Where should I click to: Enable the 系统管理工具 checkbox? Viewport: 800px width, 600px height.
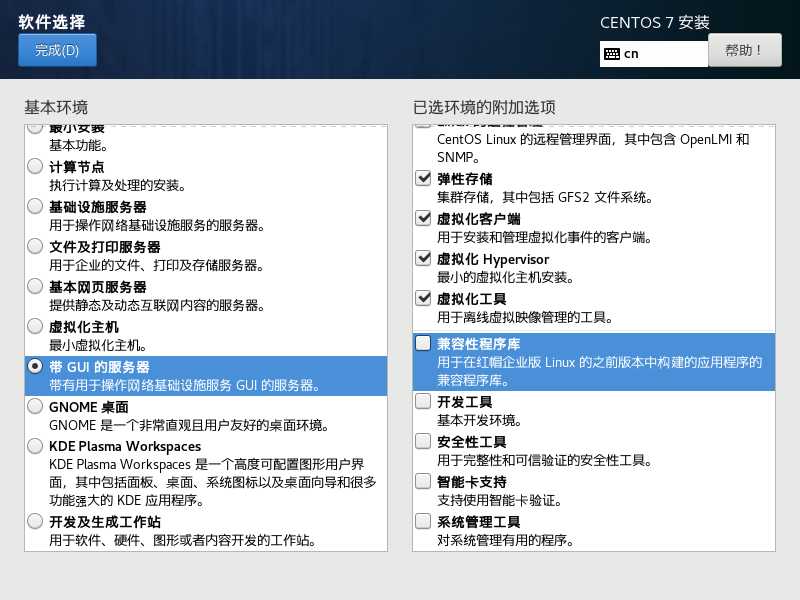click(423, 521)
